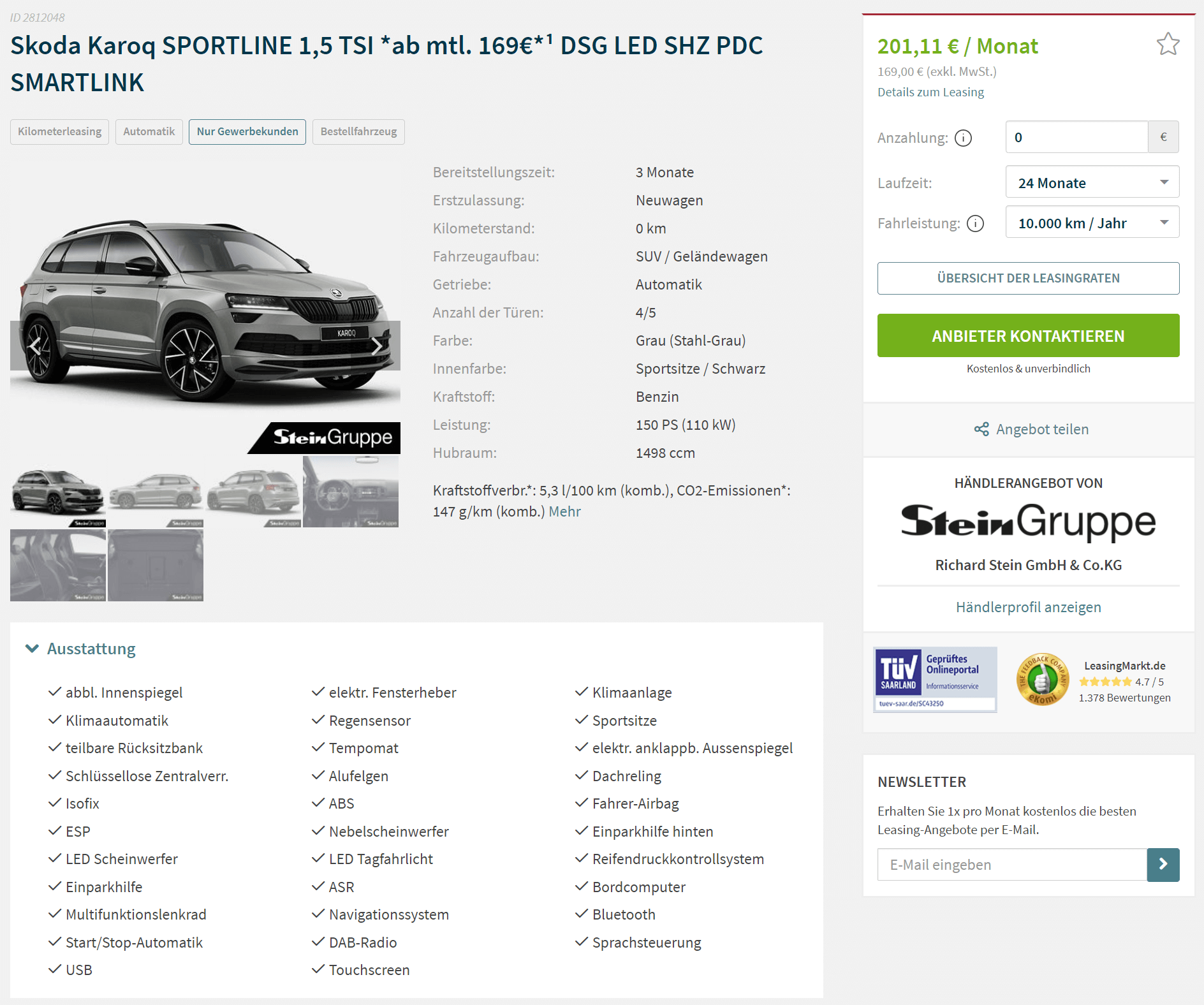Open Händlerprofil anzeigen link
This screenshot has height=1005, width=1204.
[x=1028, y=607]
